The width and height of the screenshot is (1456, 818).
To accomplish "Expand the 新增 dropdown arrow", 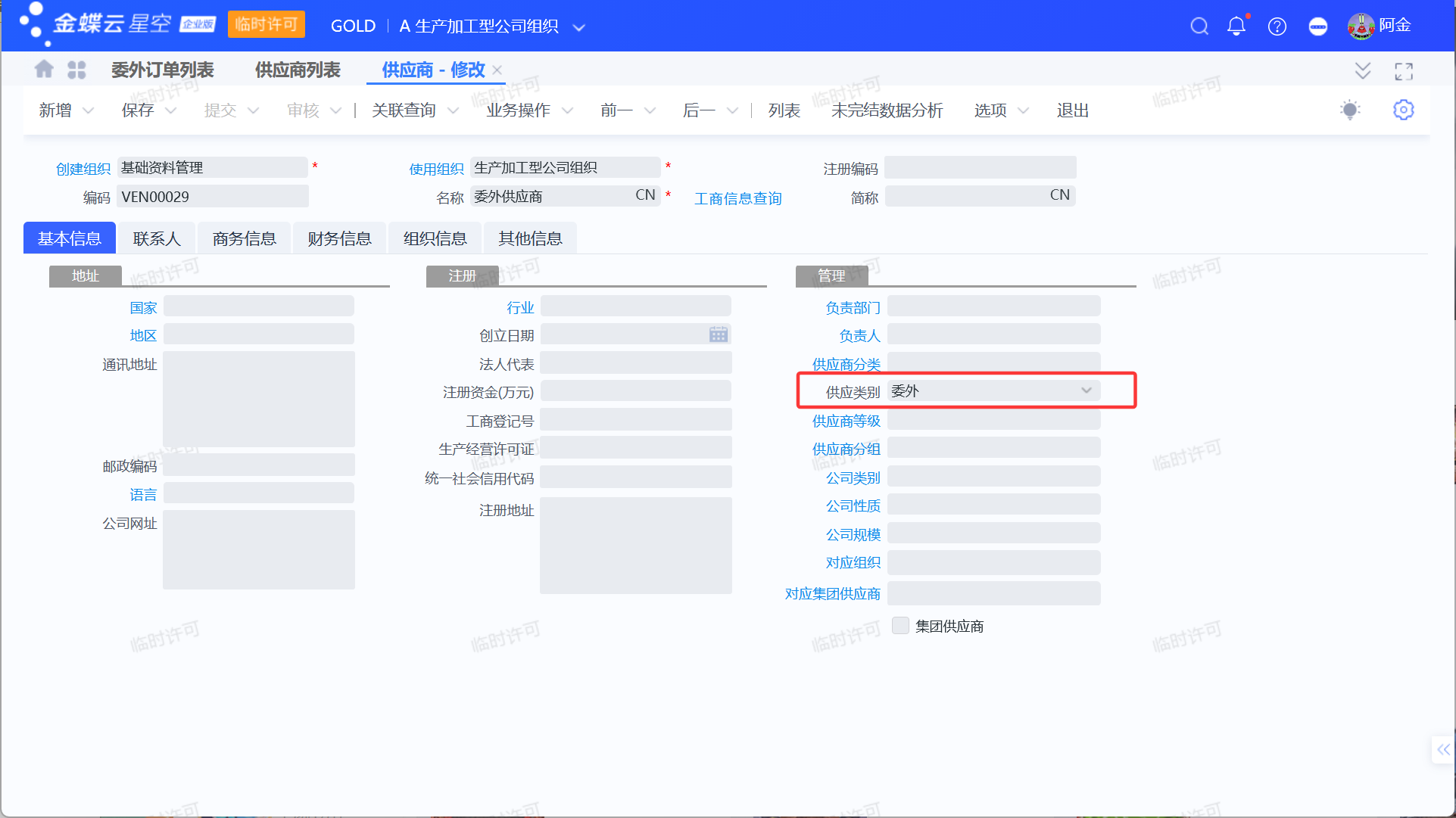I will 89,110.
